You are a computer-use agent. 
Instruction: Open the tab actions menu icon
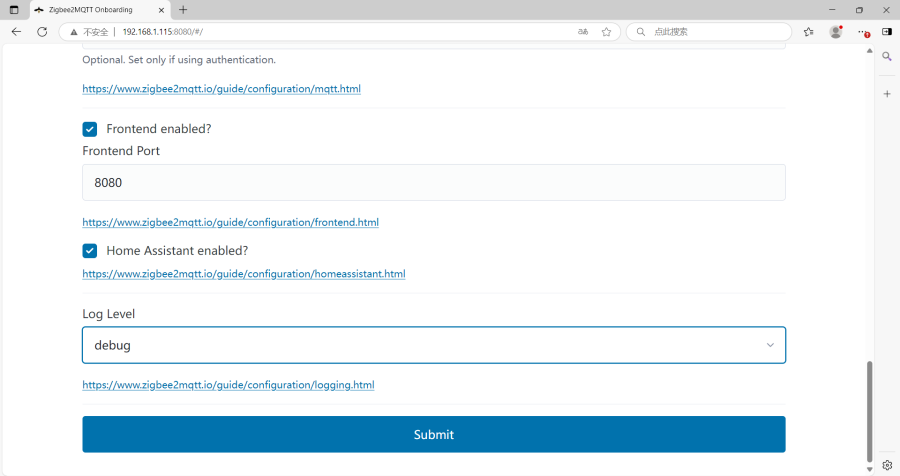click(14, 10)
